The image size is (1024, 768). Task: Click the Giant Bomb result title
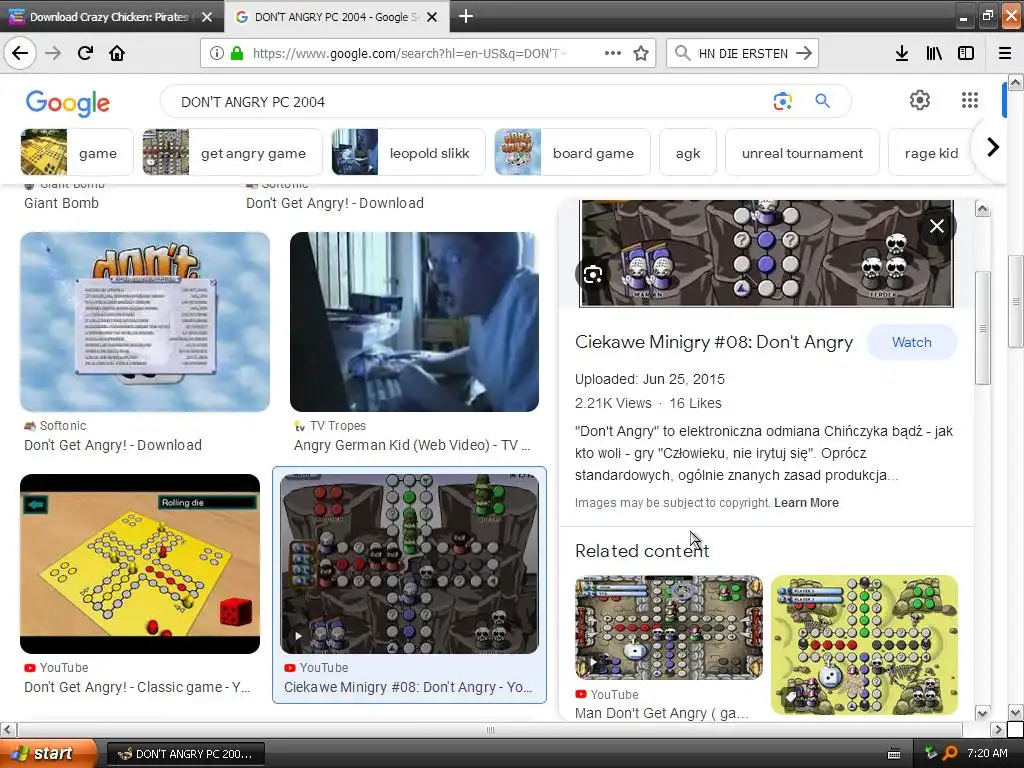[61, 203]
